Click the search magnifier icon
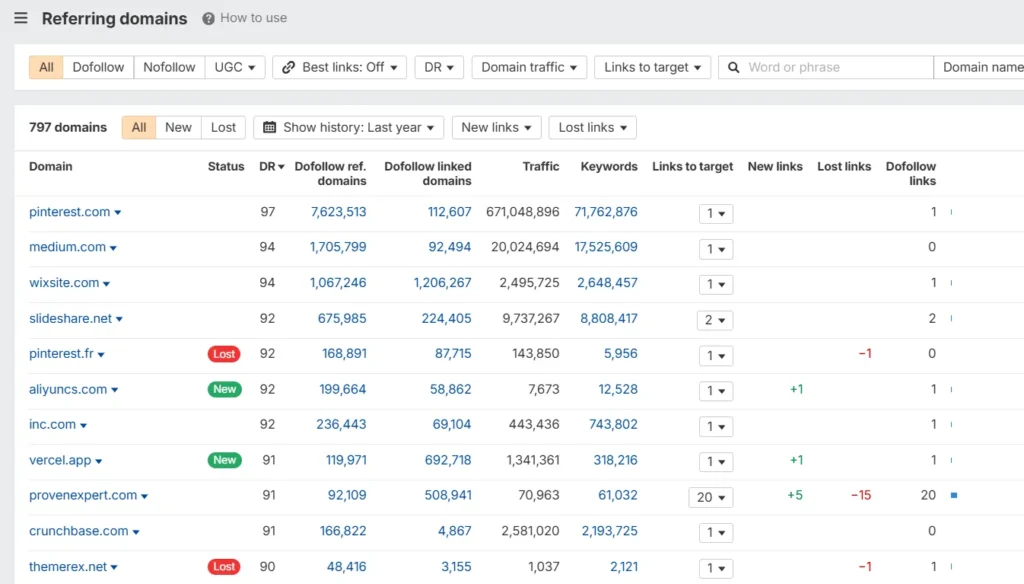The image size is (1024, 584). (x=733, y=67)
